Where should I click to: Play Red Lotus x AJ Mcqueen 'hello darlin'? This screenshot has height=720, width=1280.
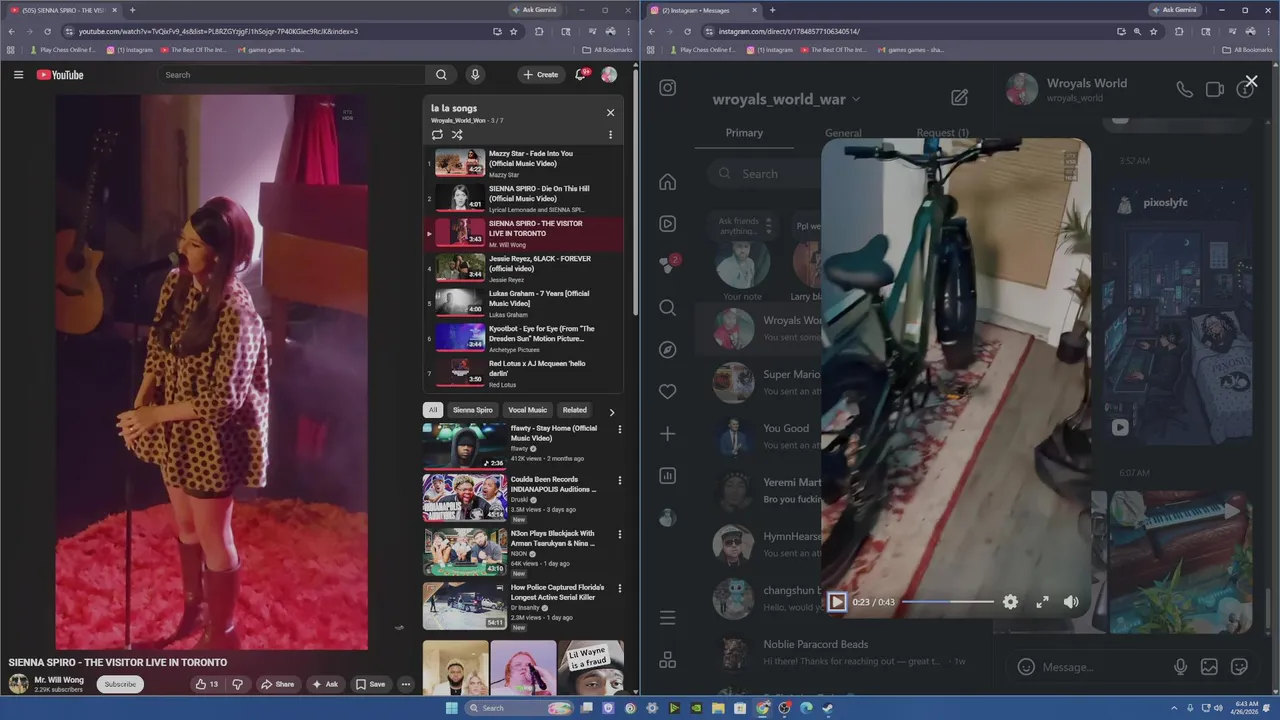coord(523,373)
